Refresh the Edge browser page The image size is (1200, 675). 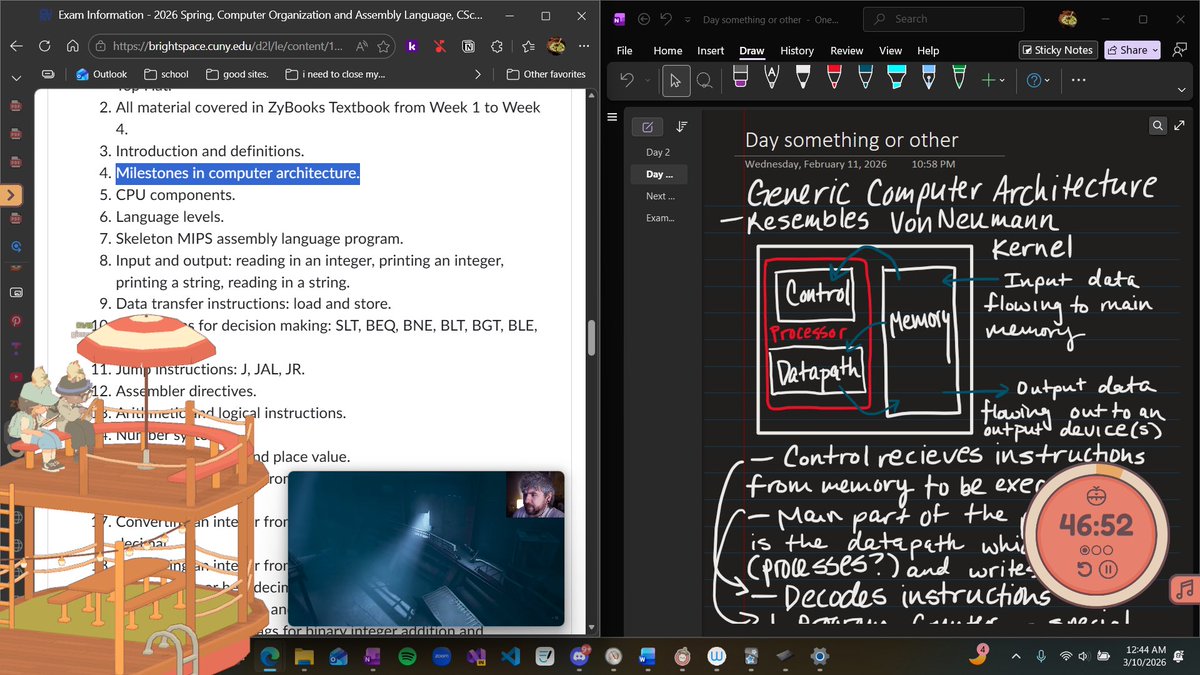point(44,46)
